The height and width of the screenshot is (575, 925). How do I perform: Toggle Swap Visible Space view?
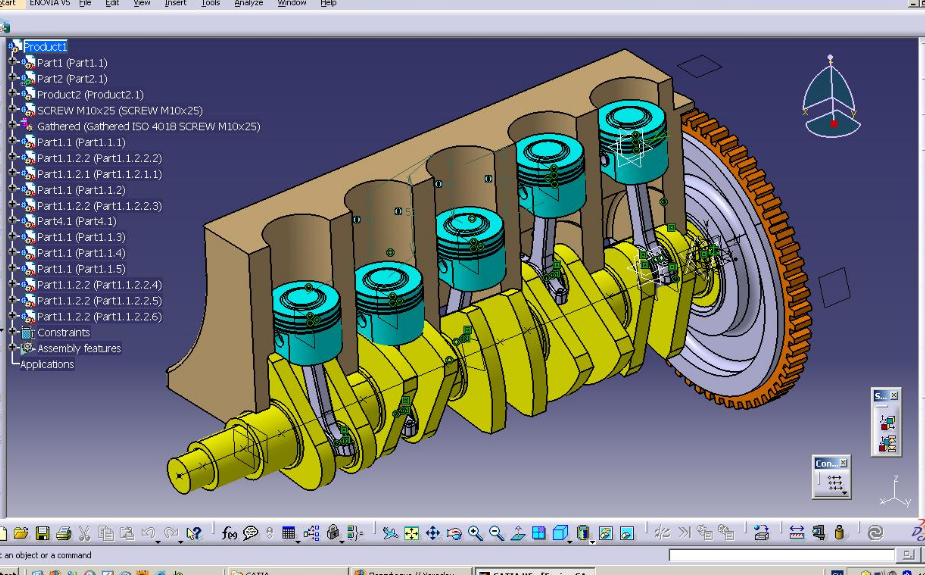pos(627,534)
